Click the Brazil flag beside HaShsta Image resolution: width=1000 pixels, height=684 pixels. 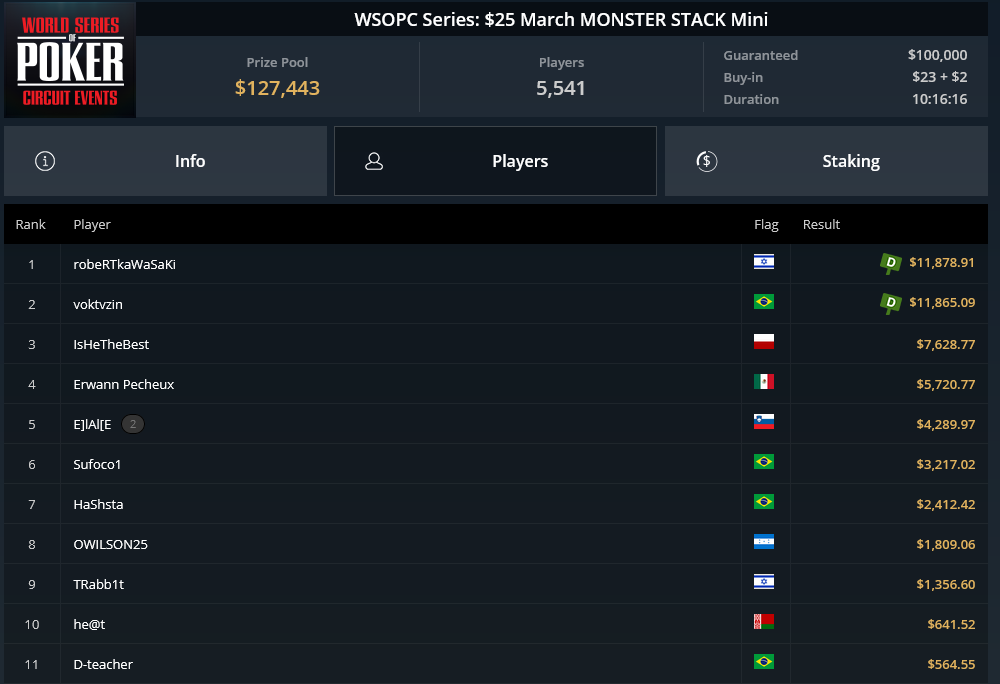pos(763,502)
